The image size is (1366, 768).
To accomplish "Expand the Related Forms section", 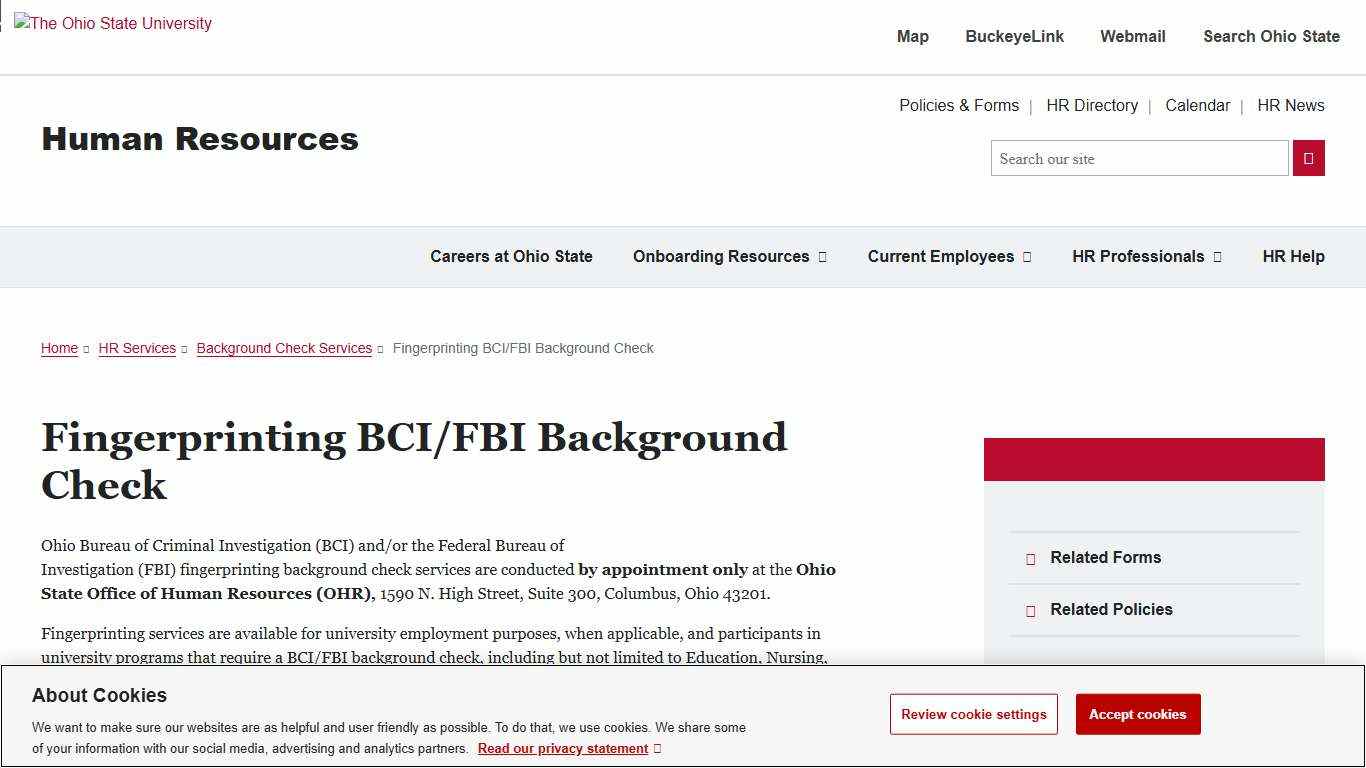I will tap(1105, 558).
